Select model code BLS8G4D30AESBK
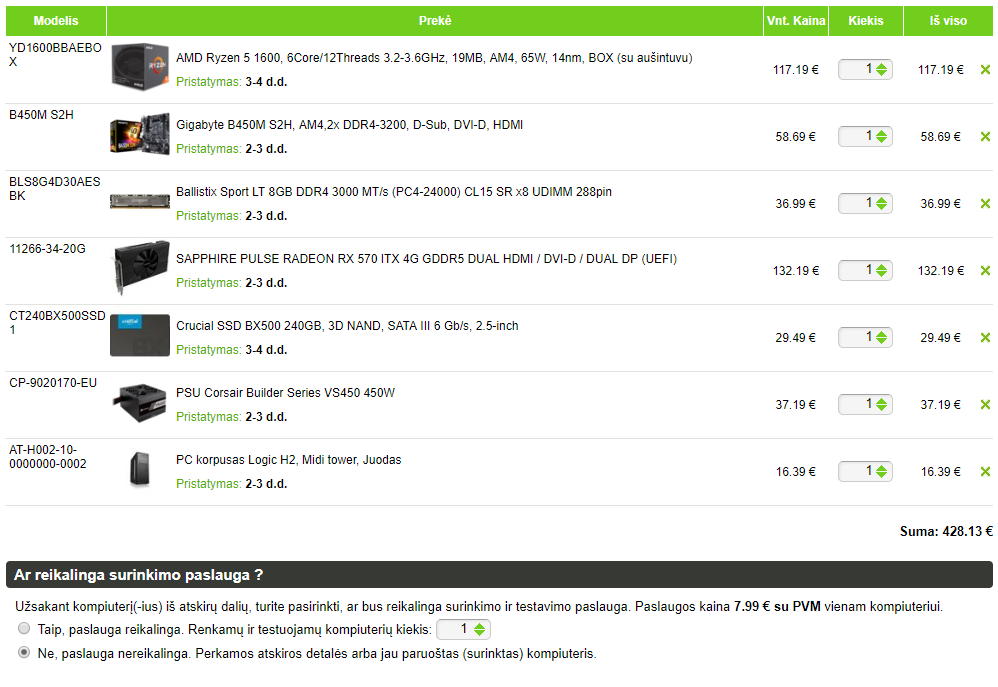This screenshot has height=687, width=998. [x=55, y=188]
